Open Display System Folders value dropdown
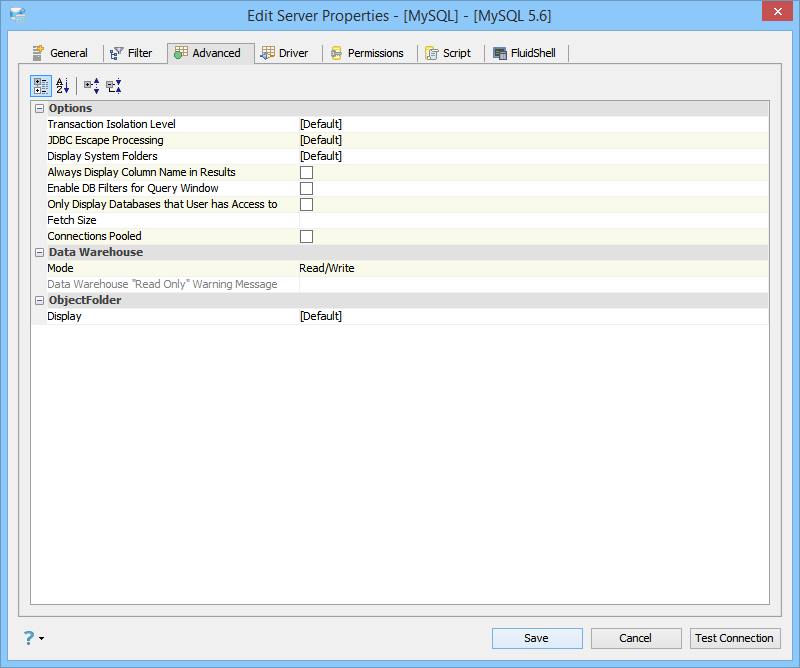 pyautogui.click(x=533, y=156)
